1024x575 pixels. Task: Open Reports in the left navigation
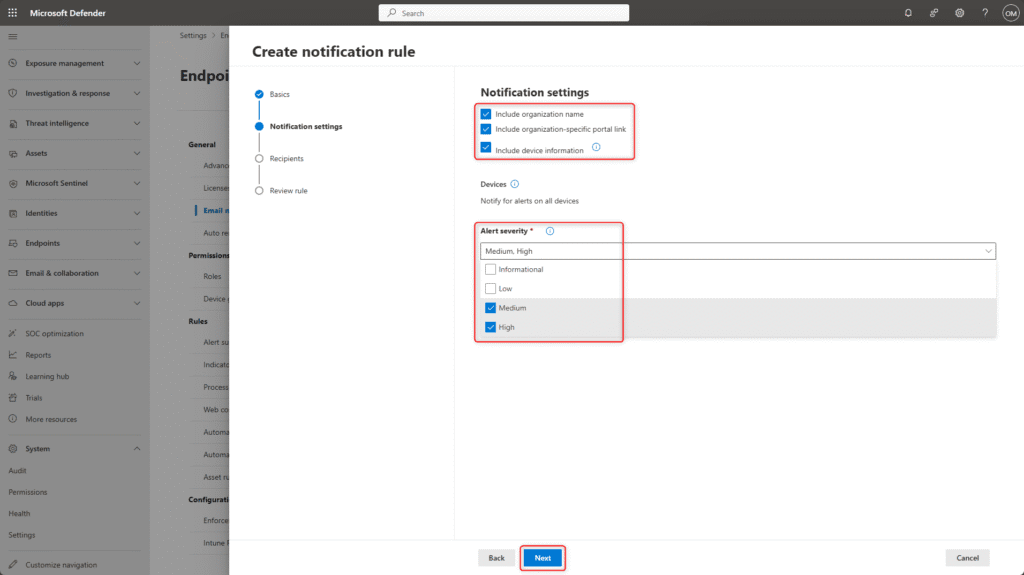pos(38,355)
